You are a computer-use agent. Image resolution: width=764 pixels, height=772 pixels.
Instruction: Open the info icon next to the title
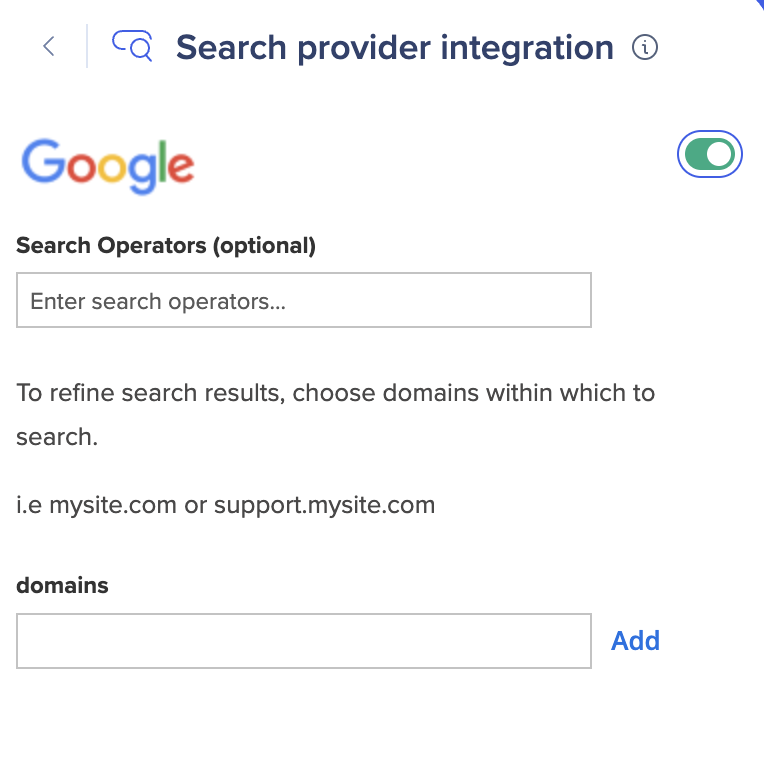tap(644, 47)
